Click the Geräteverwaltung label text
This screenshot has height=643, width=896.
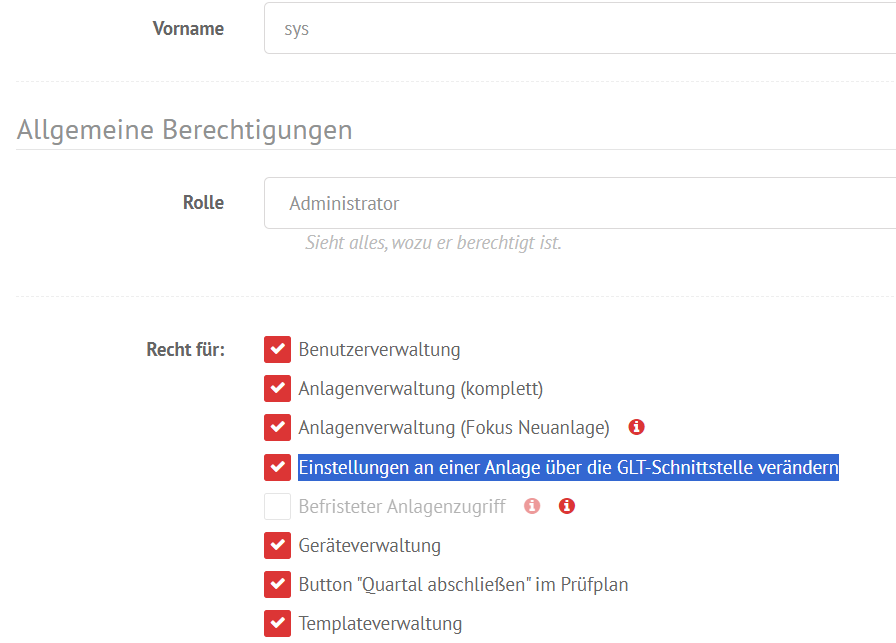[369, 545]
